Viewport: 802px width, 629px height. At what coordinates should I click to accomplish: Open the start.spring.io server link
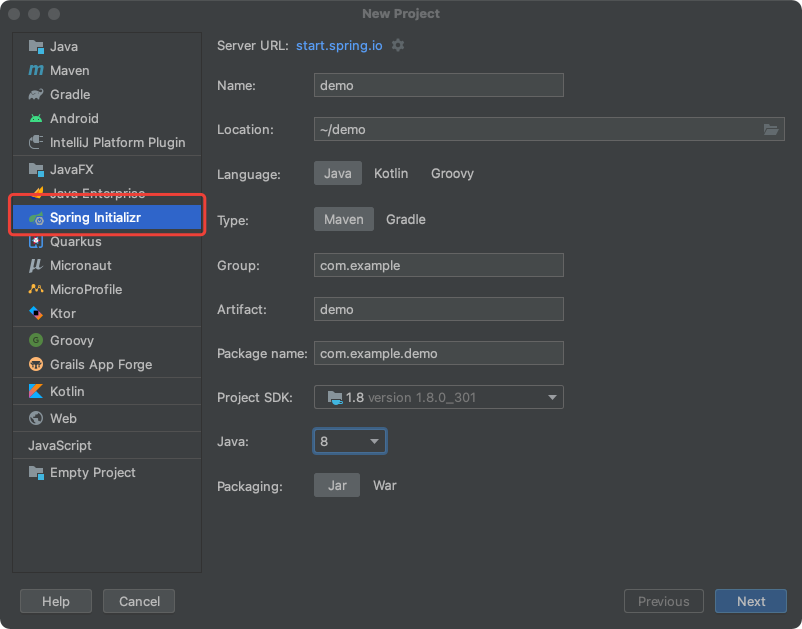(339, 46)
